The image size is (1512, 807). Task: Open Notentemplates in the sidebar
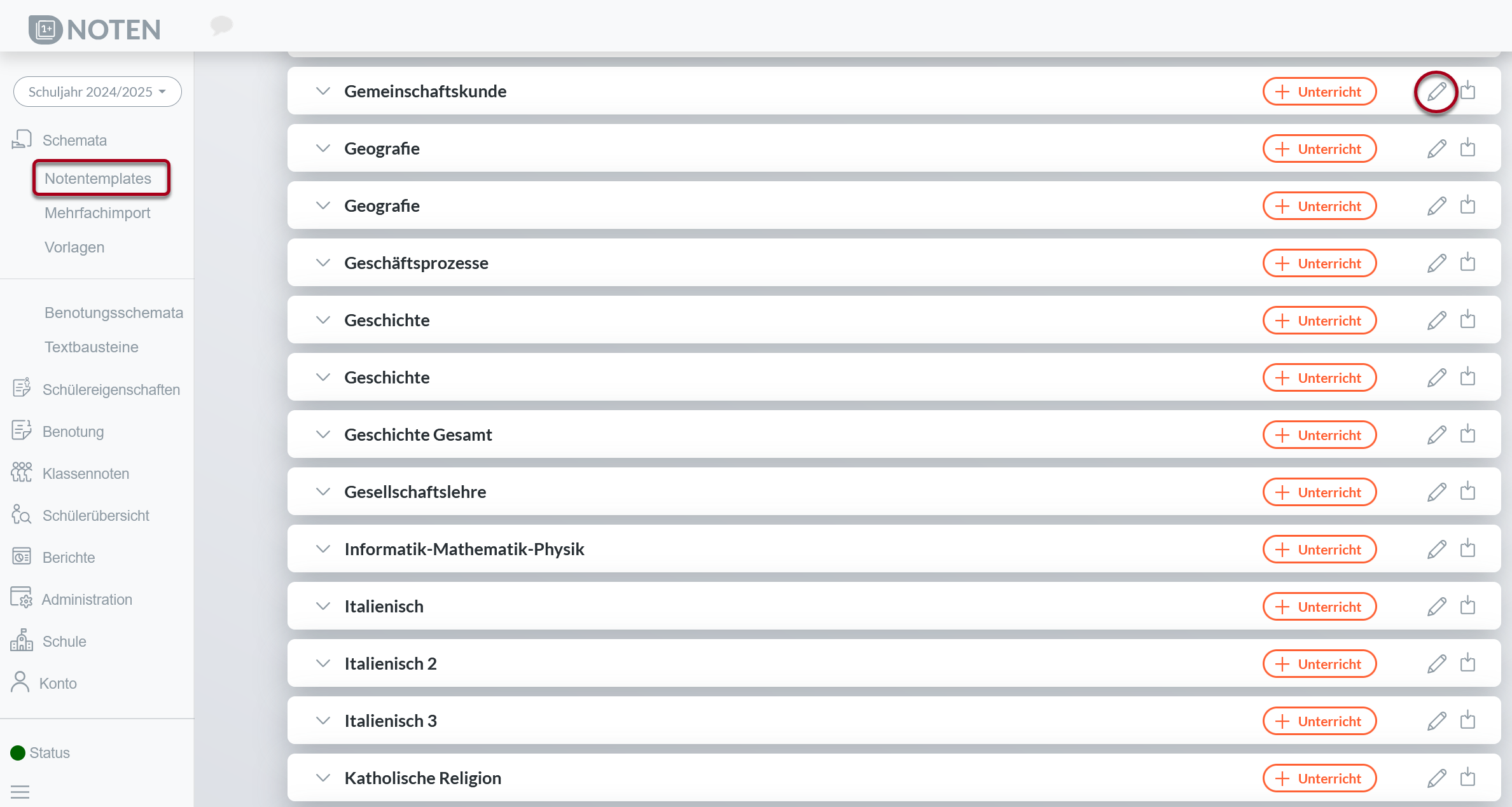[98, 179]
